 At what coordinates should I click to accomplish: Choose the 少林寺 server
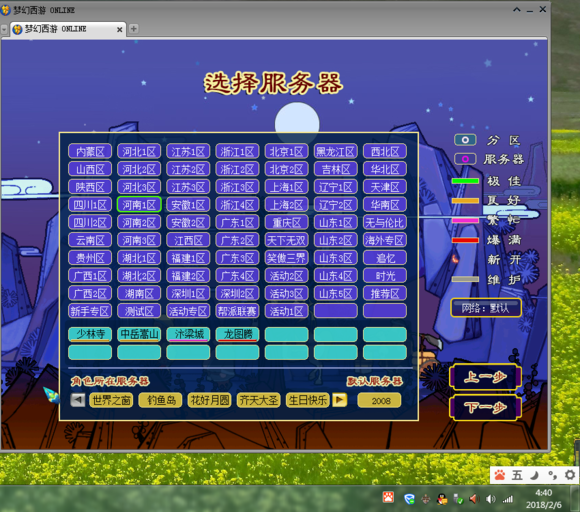[x=90, y=334]
